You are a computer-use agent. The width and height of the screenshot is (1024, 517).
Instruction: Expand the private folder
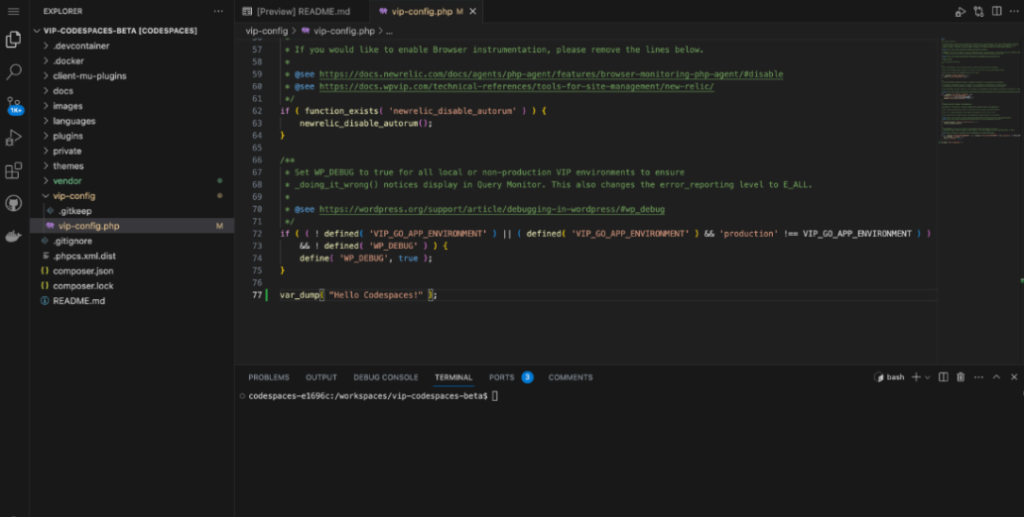point(67,151)
